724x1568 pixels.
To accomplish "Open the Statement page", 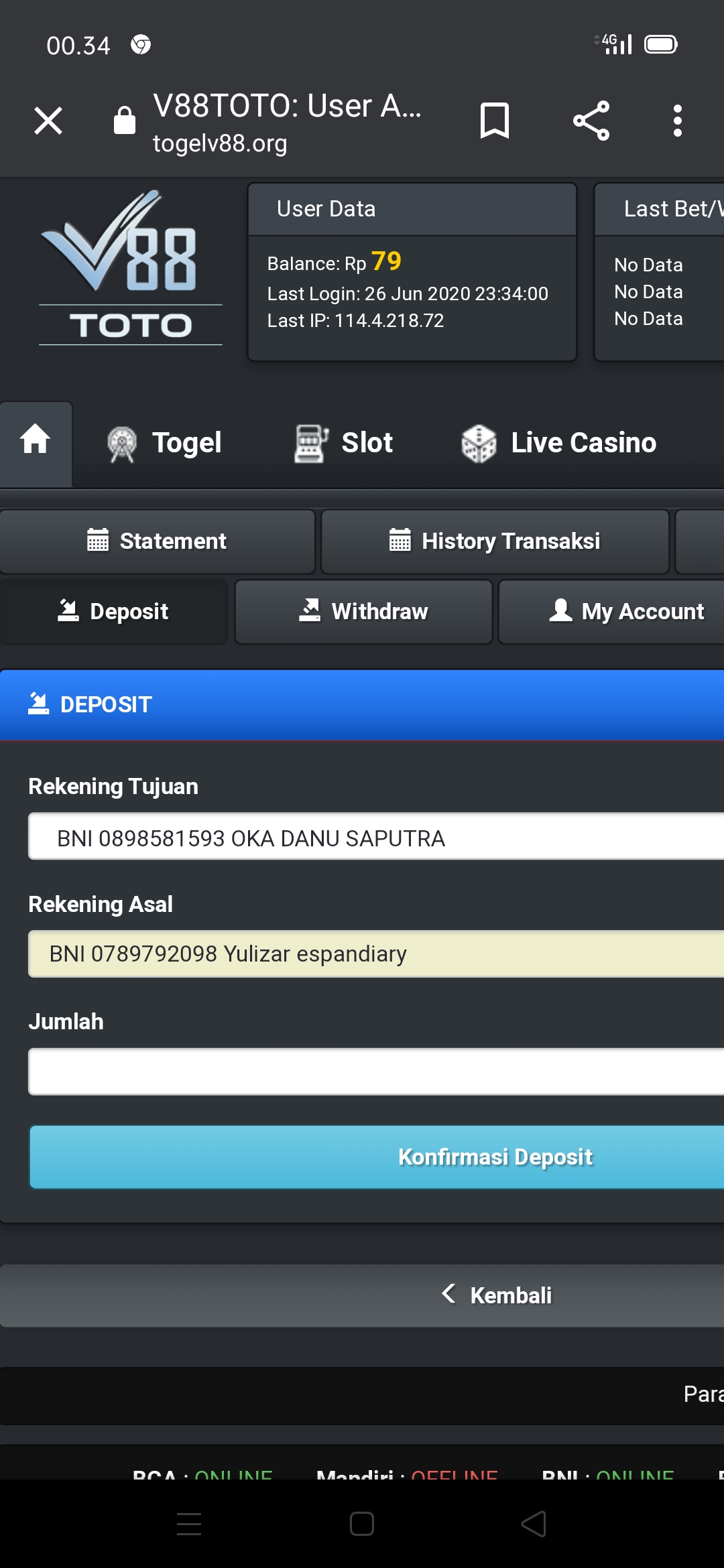I will point(158,541).
